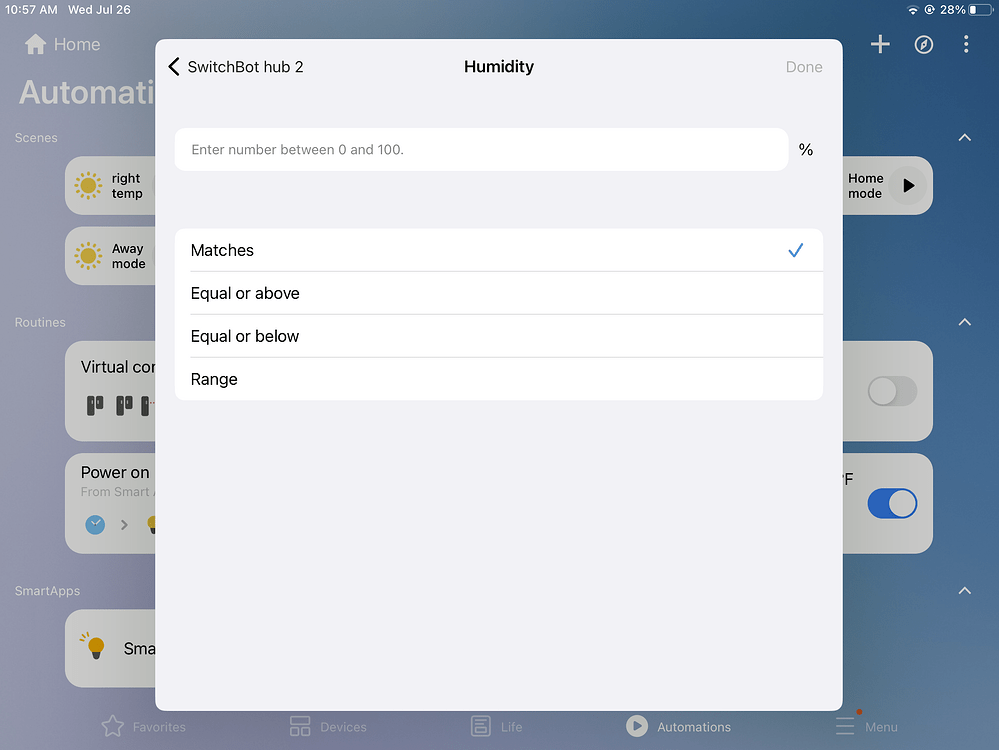Collapse the SmartApps section chevron
Image resolution: width=999 pixels, height=750 pixels.
point(964,590)
